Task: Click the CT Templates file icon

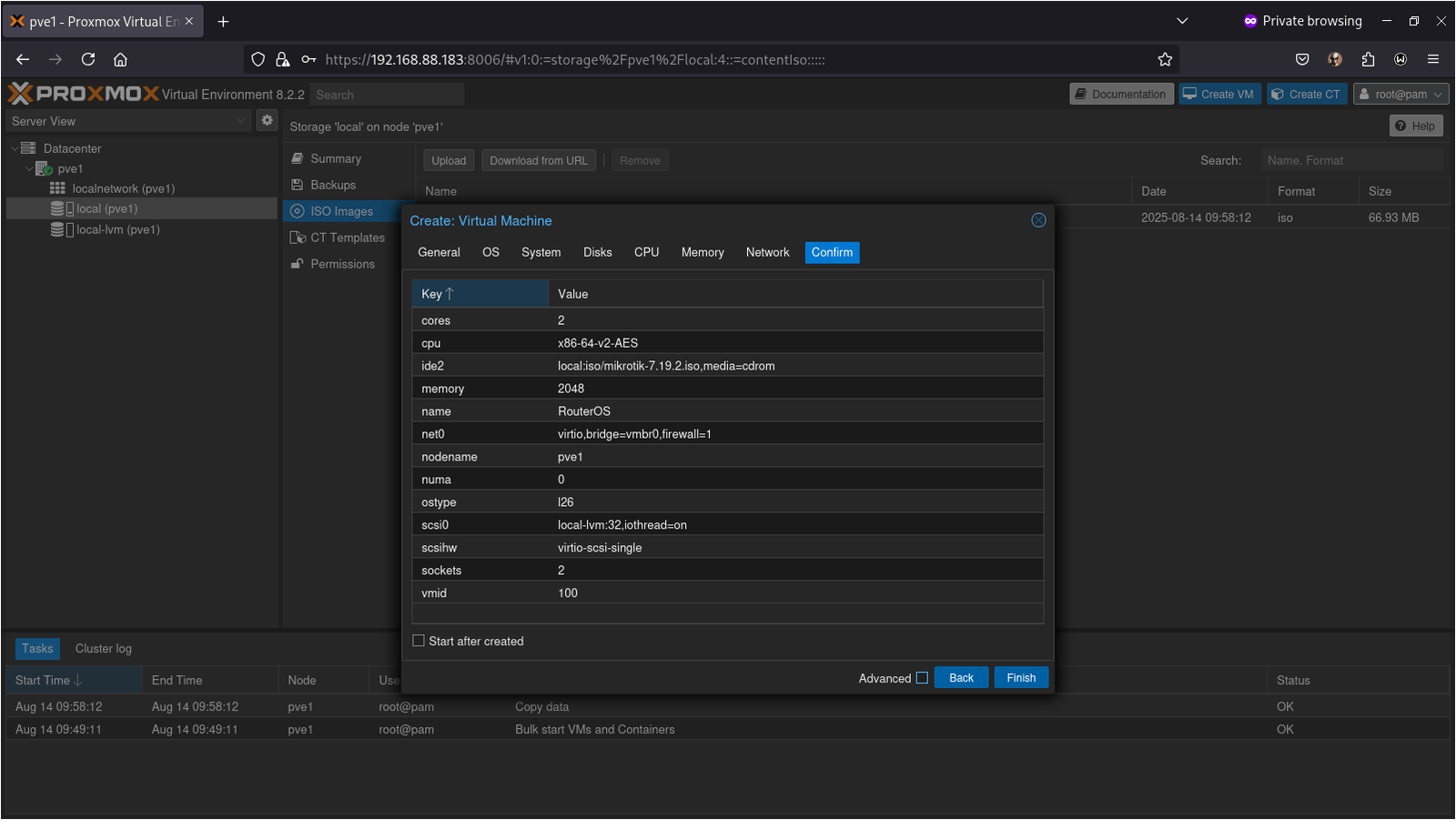Action: tap(298, 238)
